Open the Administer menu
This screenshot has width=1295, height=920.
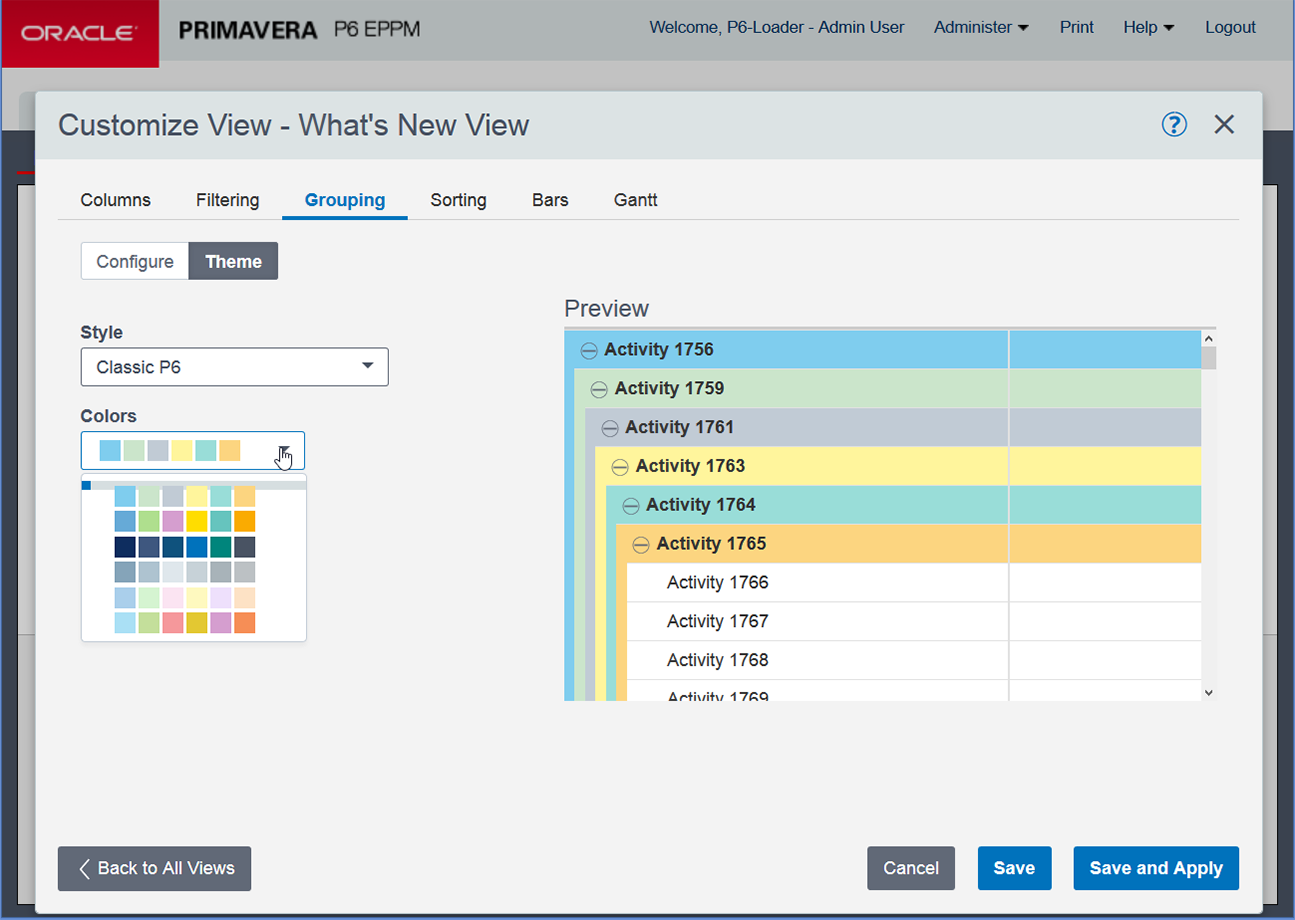tap(980, 28)
